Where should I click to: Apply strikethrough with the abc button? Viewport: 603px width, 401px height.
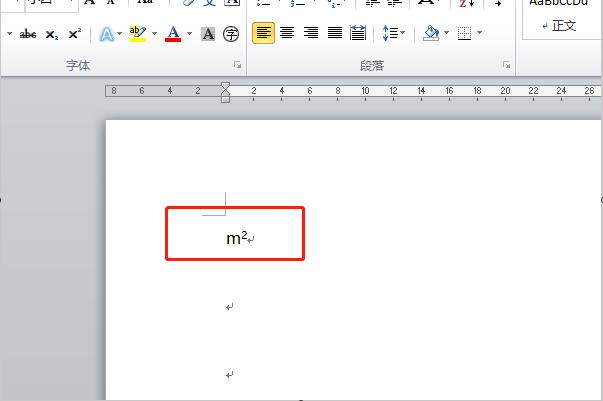tap(28, 34)
